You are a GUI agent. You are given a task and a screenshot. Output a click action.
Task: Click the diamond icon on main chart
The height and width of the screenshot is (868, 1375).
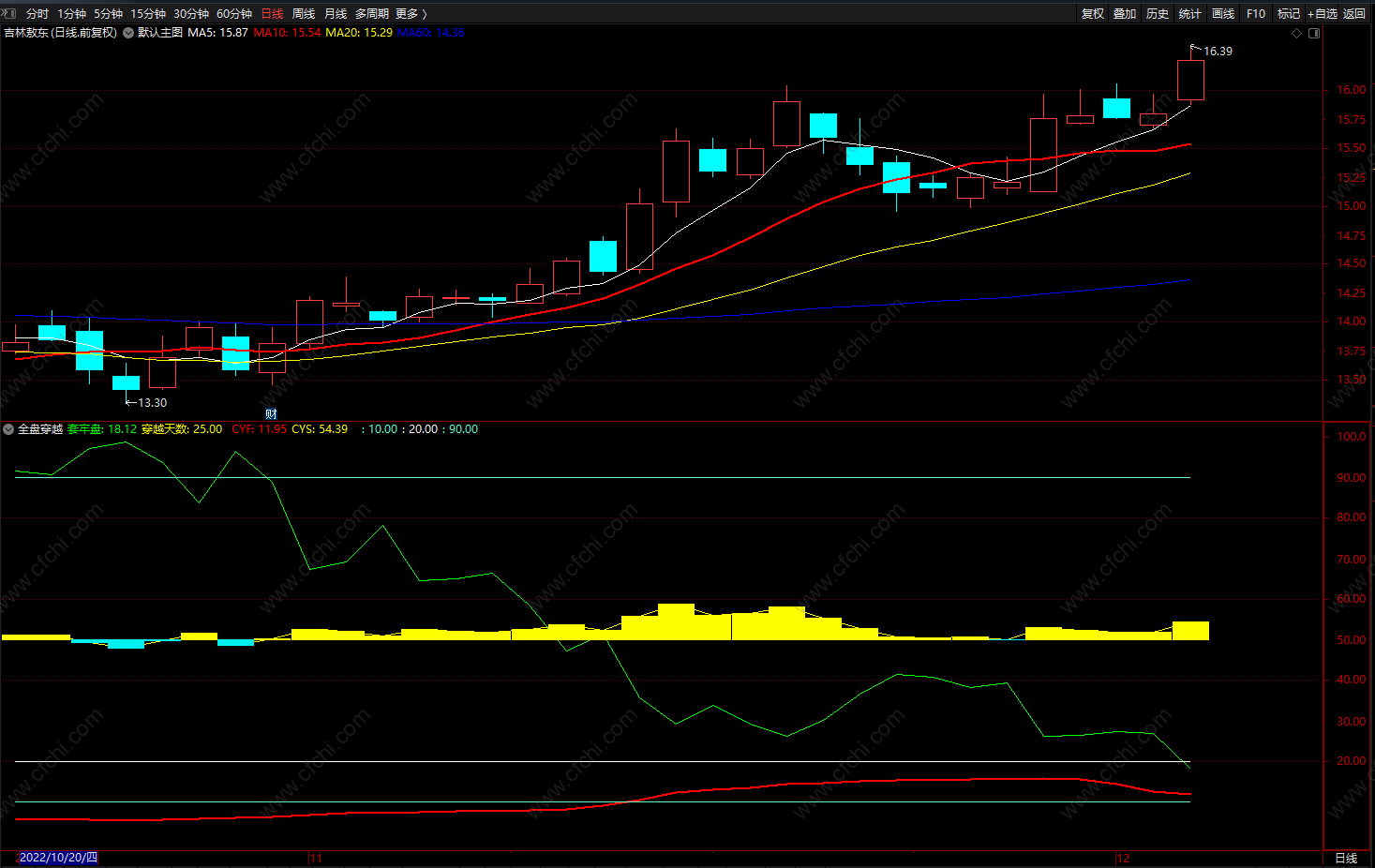point(1297,34)
